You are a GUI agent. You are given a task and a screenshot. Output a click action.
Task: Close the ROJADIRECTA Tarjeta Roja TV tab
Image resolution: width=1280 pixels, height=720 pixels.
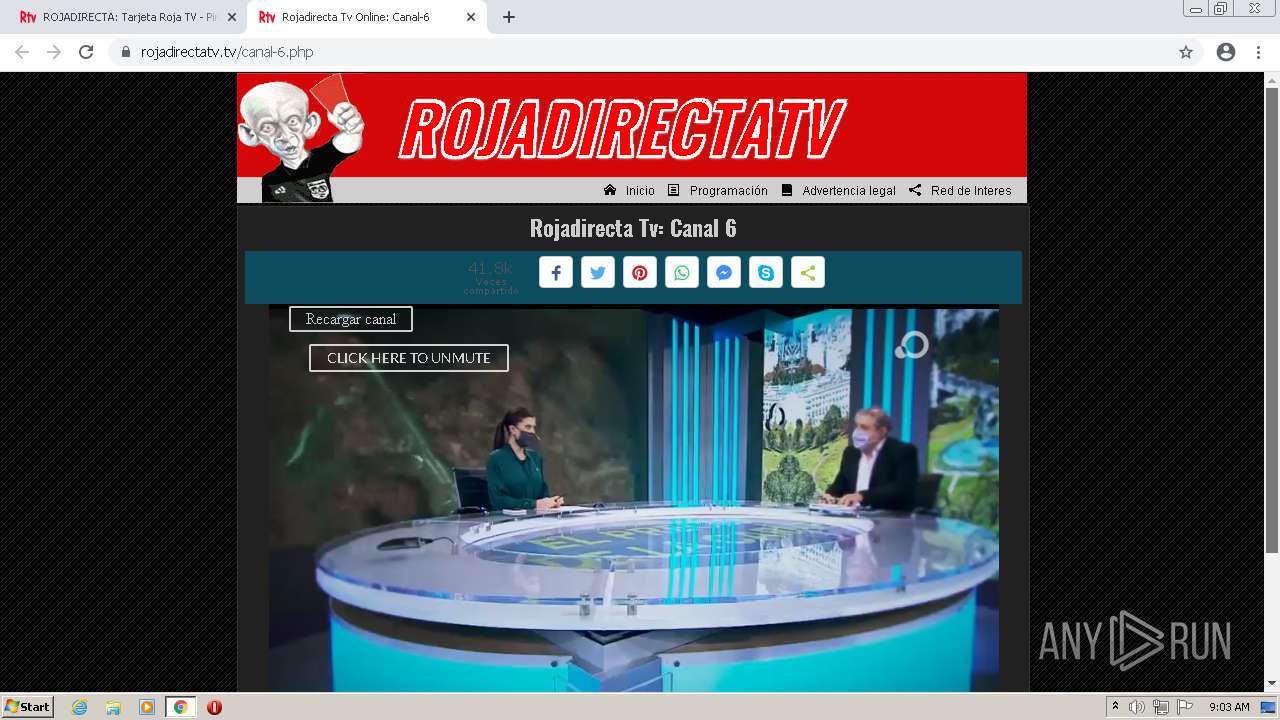(x=231, y=17)
